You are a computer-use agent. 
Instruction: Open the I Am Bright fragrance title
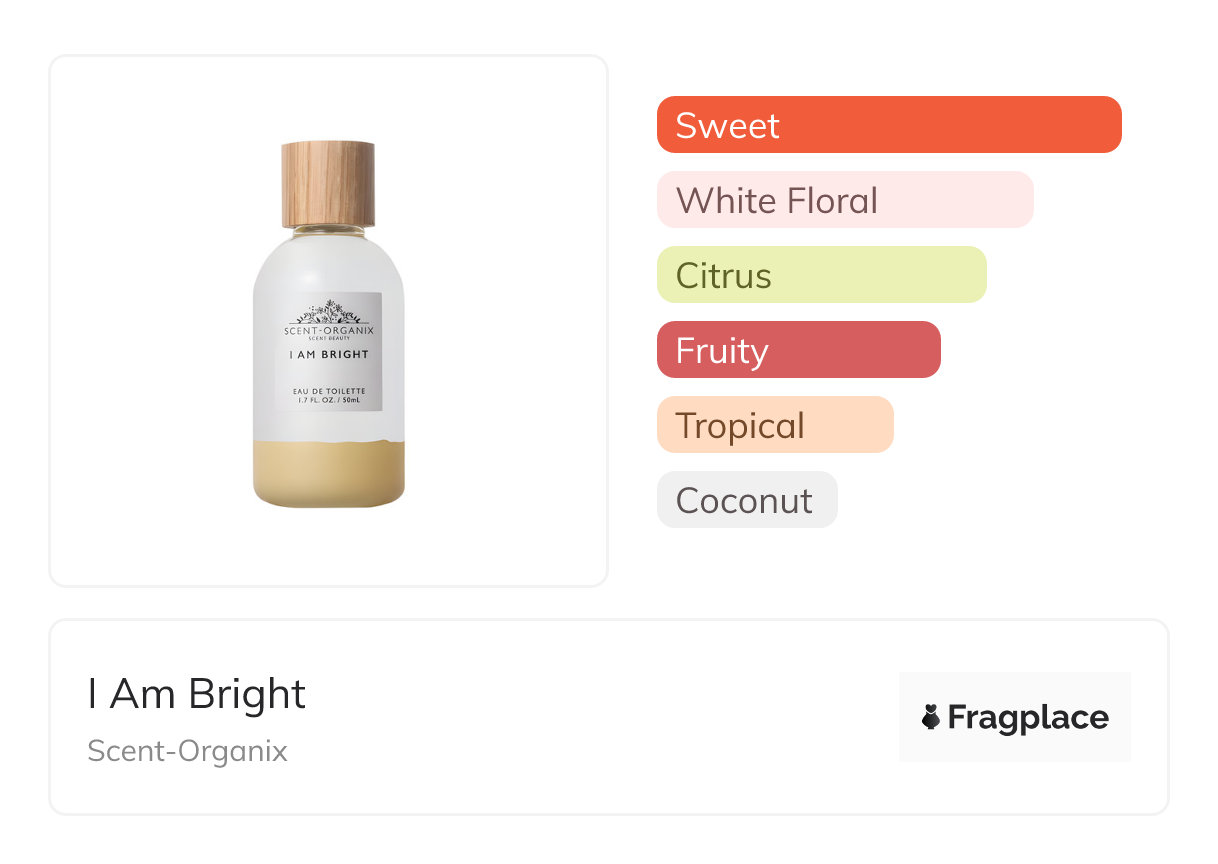pos(197,694)
